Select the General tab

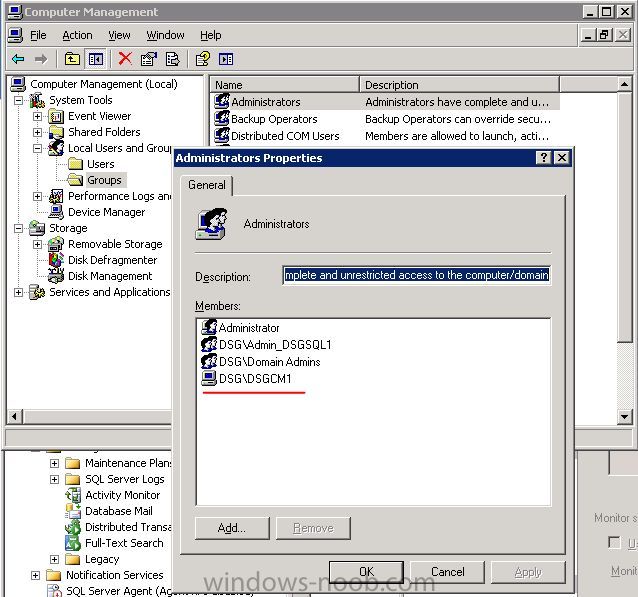coord(207,185)
